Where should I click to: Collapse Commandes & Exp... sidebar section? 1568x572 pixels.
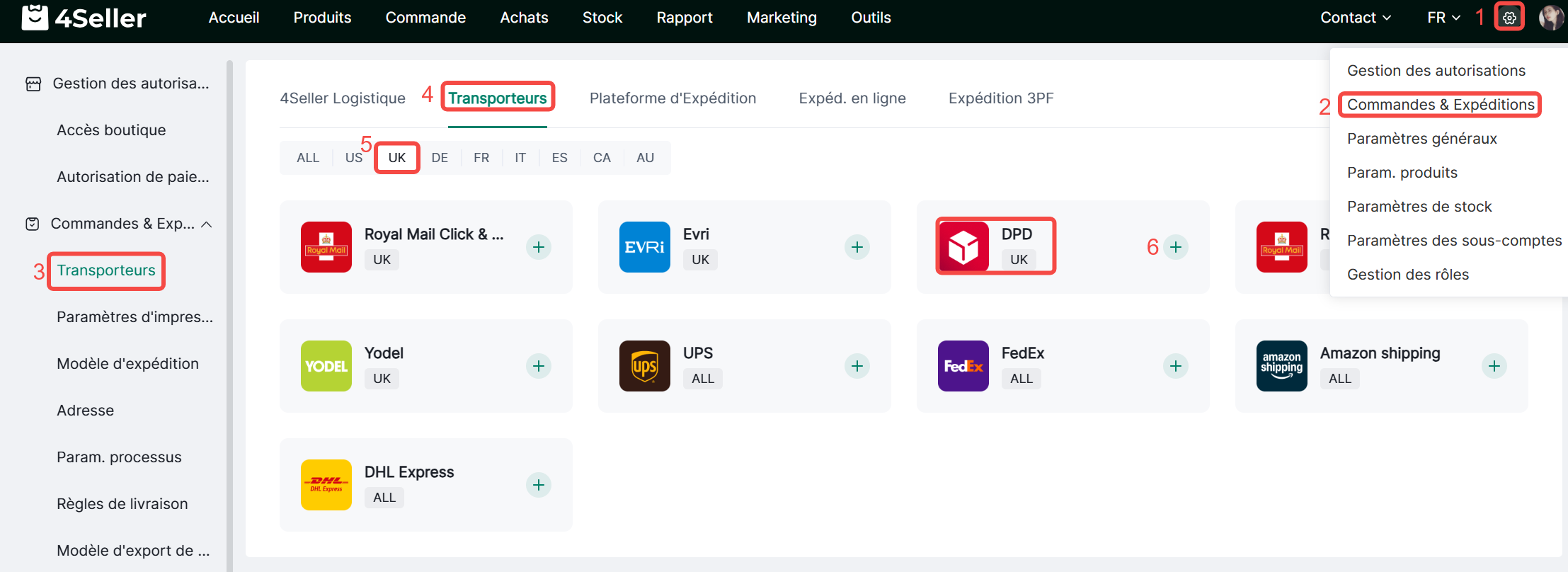point(207,224)
